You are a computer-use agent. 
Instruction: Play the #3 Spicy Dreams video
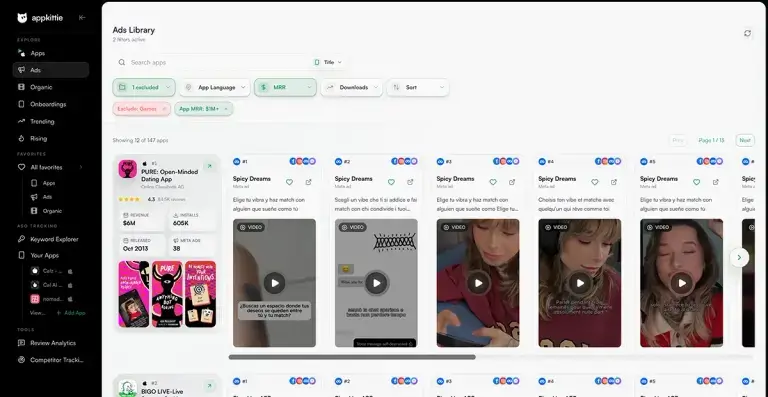(x=478, y=283)
